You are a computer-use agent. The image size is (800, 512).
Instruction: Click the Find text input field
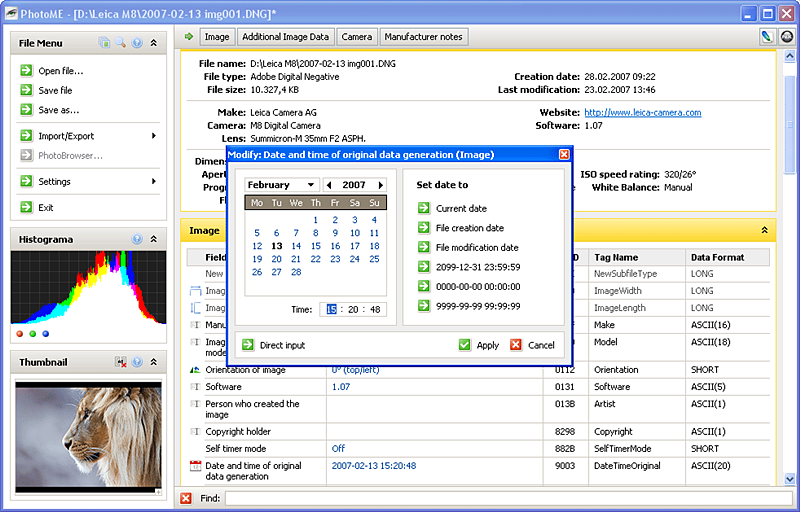click(x=508, y=498)
